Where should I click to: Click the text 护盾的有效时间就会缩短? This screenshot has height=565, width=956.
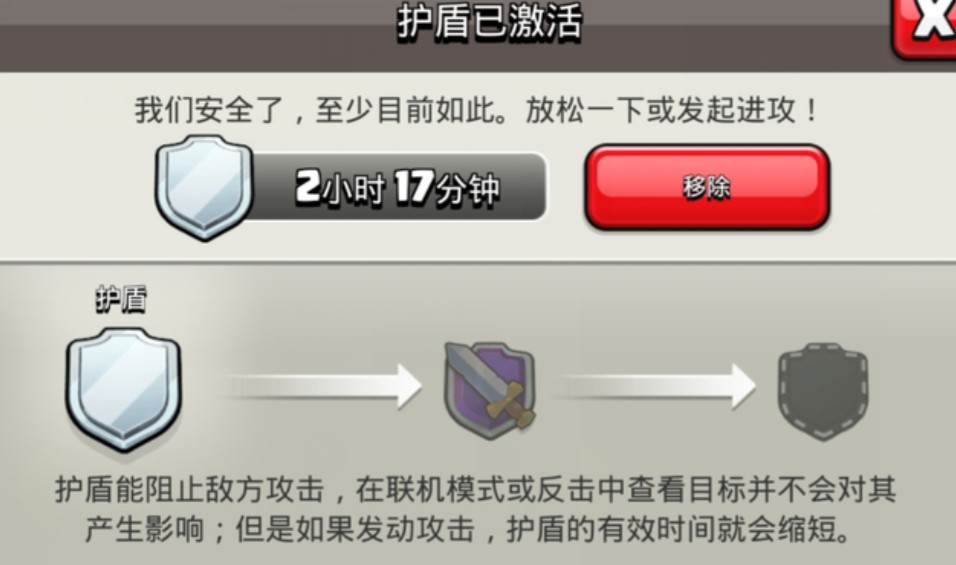(x=679, y=529)
